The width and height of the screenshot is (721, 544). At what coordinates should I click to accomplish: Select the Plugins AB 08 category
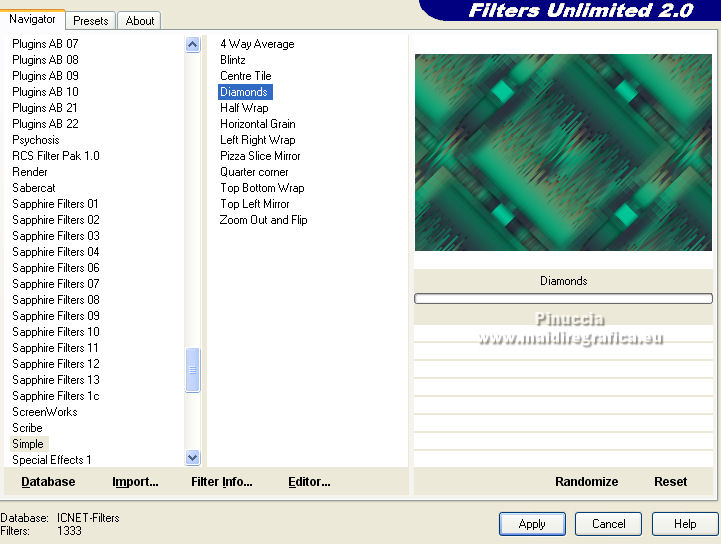click(45, 60)
